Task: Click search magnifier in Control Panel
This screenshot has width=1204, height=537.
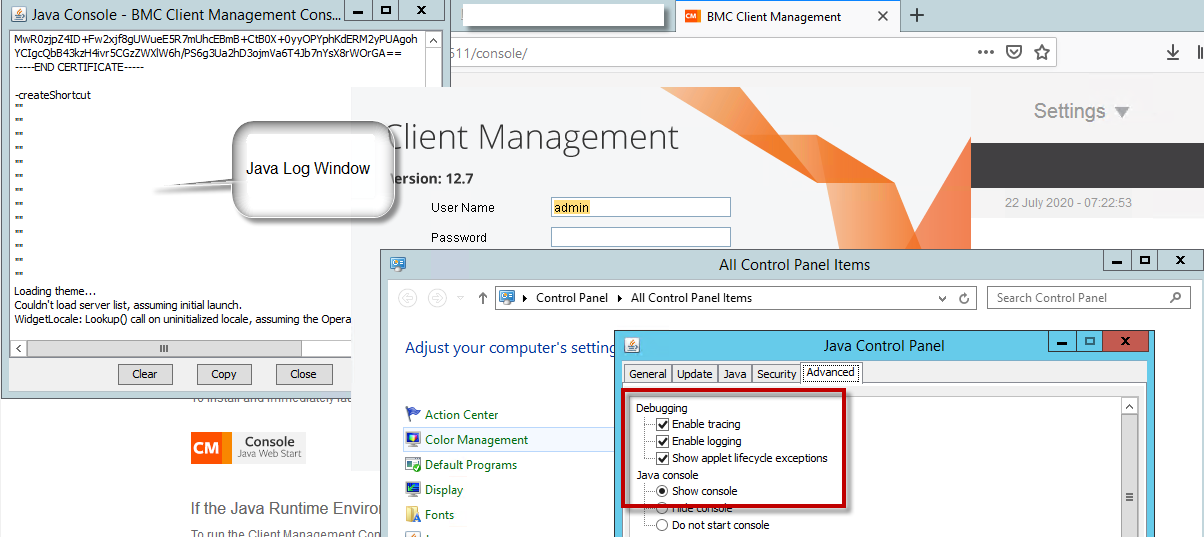Action: pos(1177,297)
